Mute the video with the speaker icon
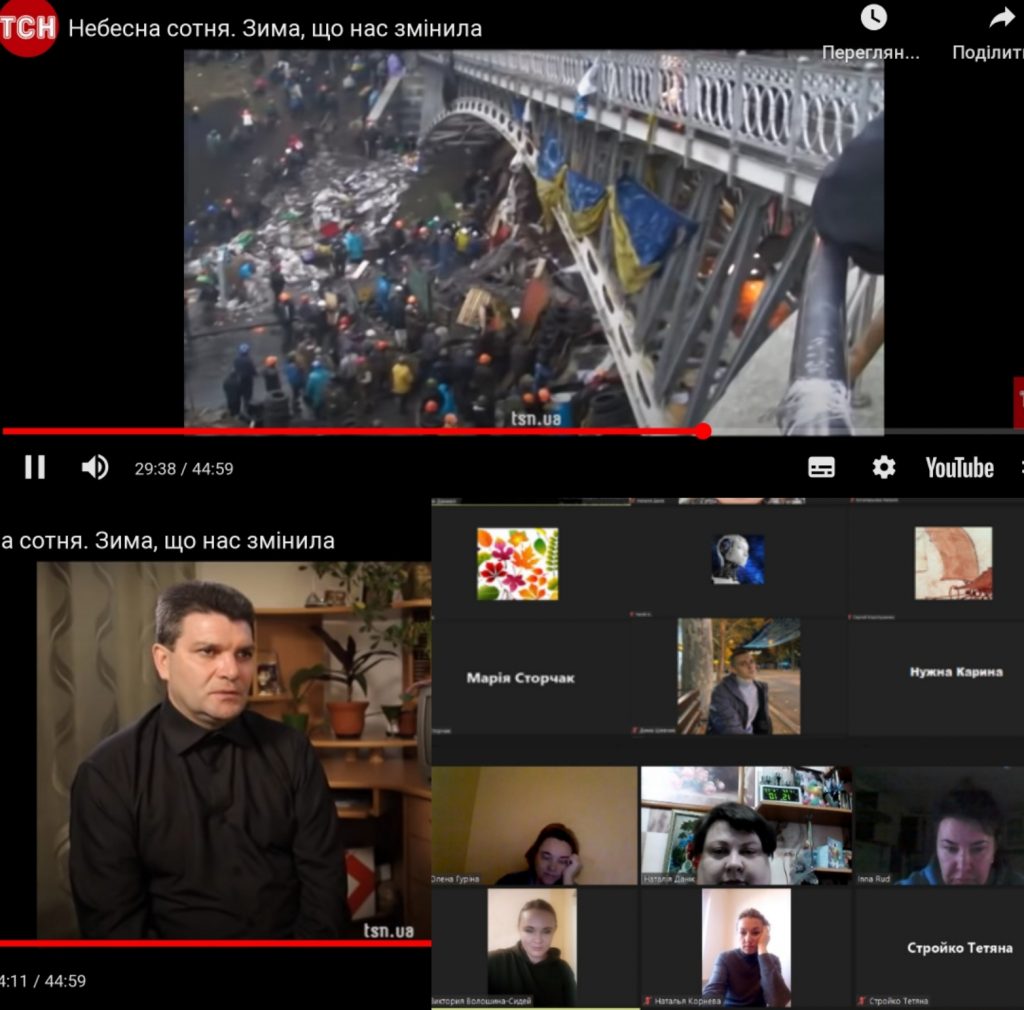The image size is (1024, 1010). [x=95, y=467]
